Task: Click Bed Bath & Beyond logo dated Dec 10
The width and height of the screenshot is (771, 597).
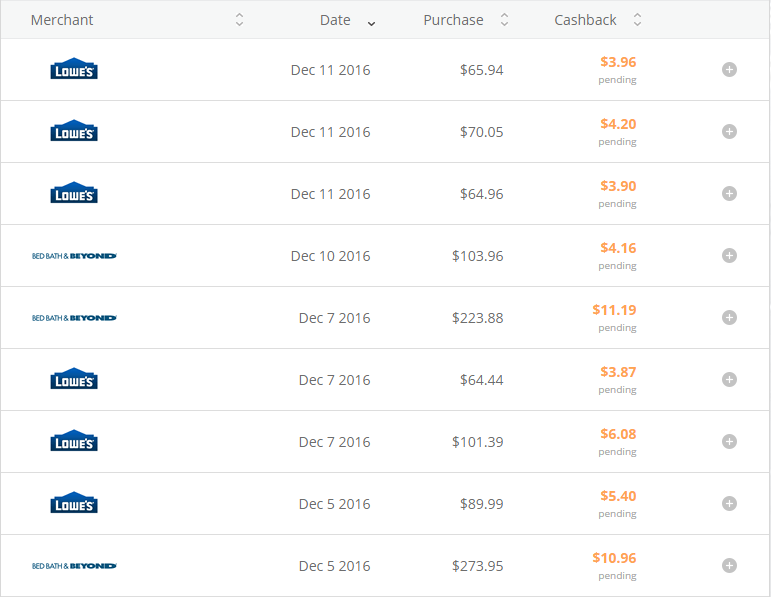Action: click(x=74, y=256)
